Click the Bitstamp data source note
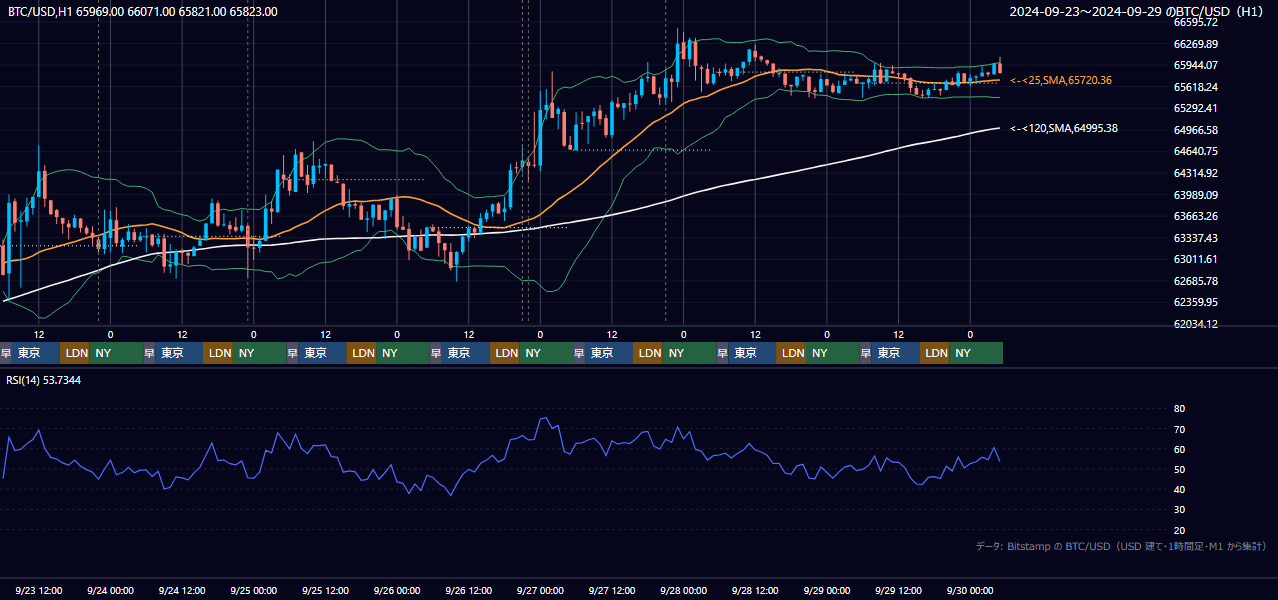This screenshot has height=600, width=1278. pyautogui.click(x=1121, y=546)
